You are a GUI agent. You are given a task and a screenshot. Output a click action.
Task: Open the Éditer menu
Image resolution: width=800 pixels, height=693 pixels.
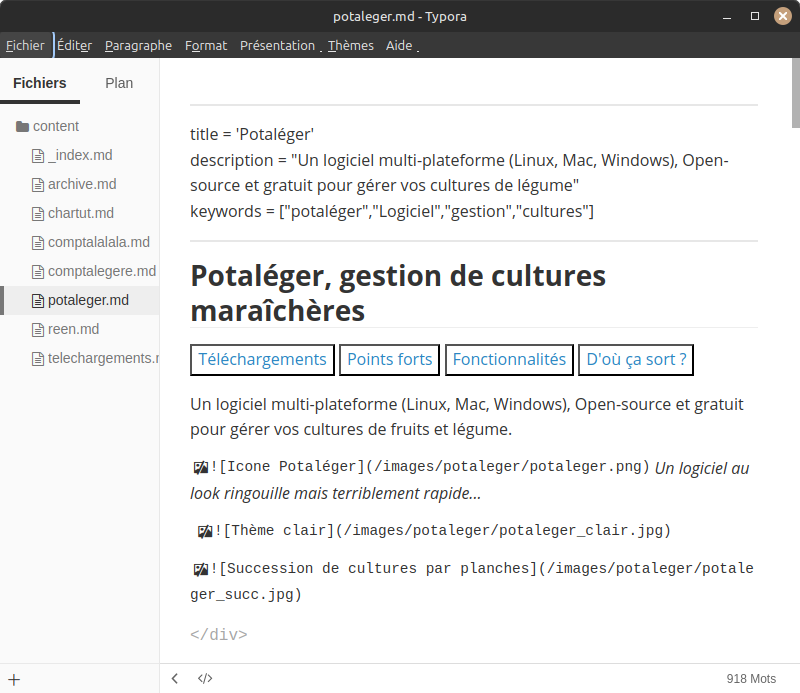(x=74, y=45)
